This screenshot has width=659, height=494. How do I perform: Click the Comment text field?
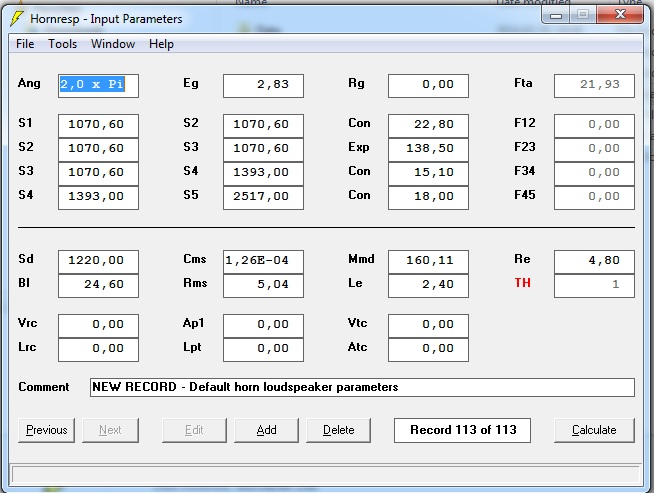point(362,387)
